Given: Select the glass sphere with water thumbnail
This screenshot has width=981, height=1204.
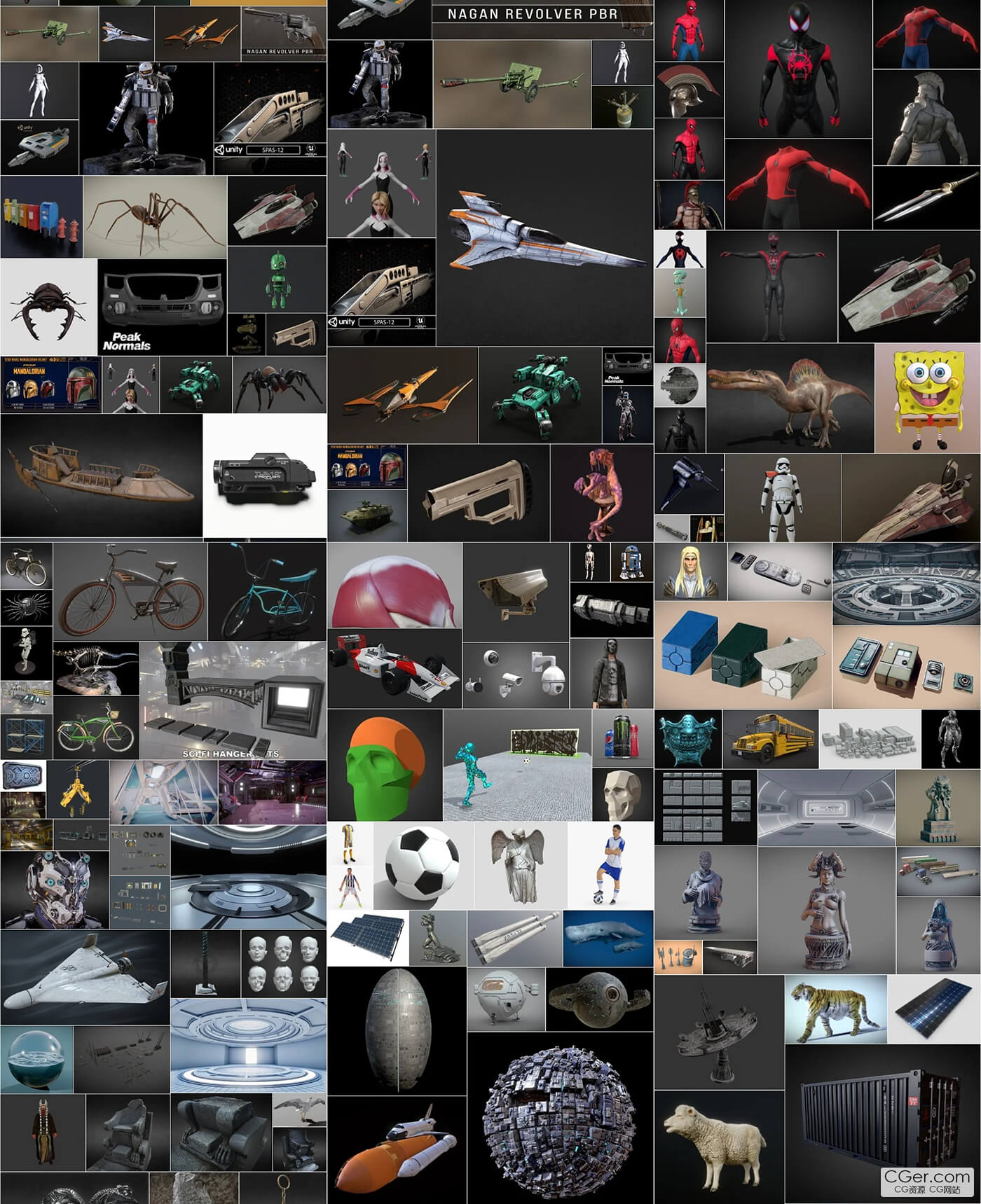Looking at the screenshot, I should click(x=36, y=1059).
